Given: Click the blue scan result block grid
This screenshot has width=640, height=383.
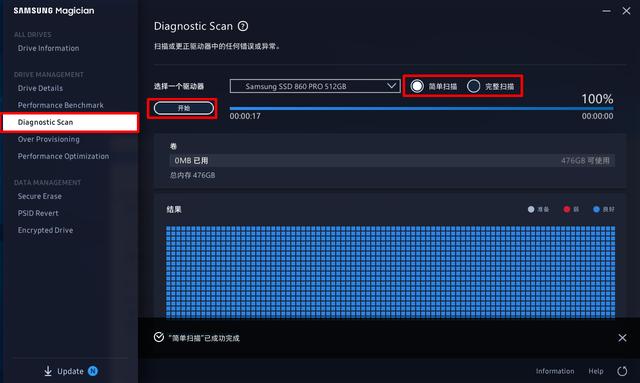Looking at the screenshot, I should (390, 272).
